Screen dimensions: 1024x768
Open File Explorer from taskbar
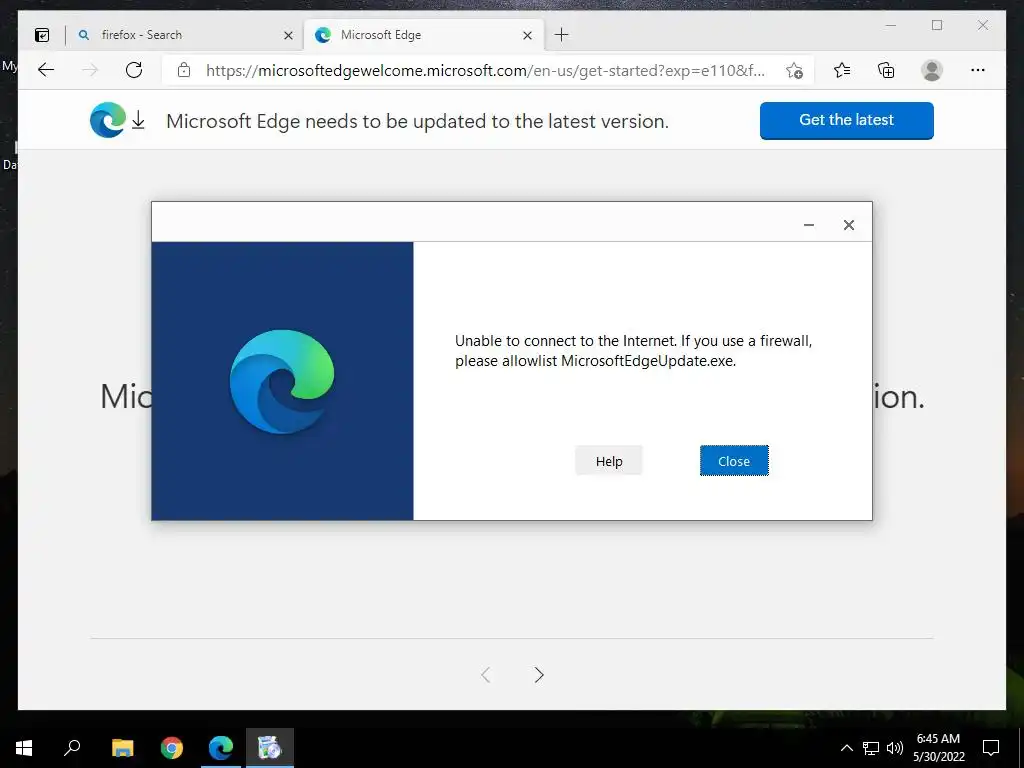point(122,748)
